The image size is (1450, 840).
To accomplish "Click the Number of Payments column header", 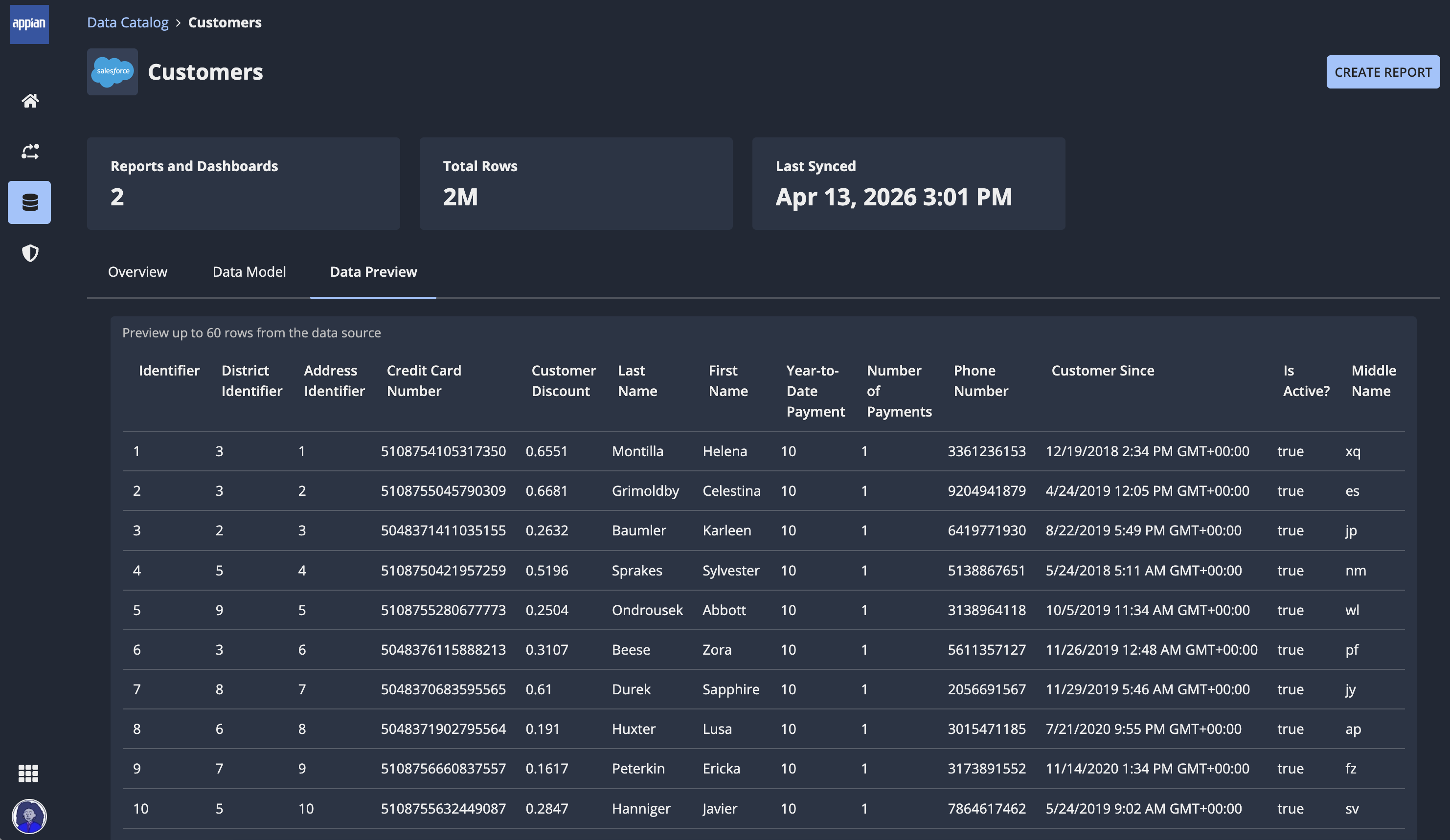I will coord(899,391).
